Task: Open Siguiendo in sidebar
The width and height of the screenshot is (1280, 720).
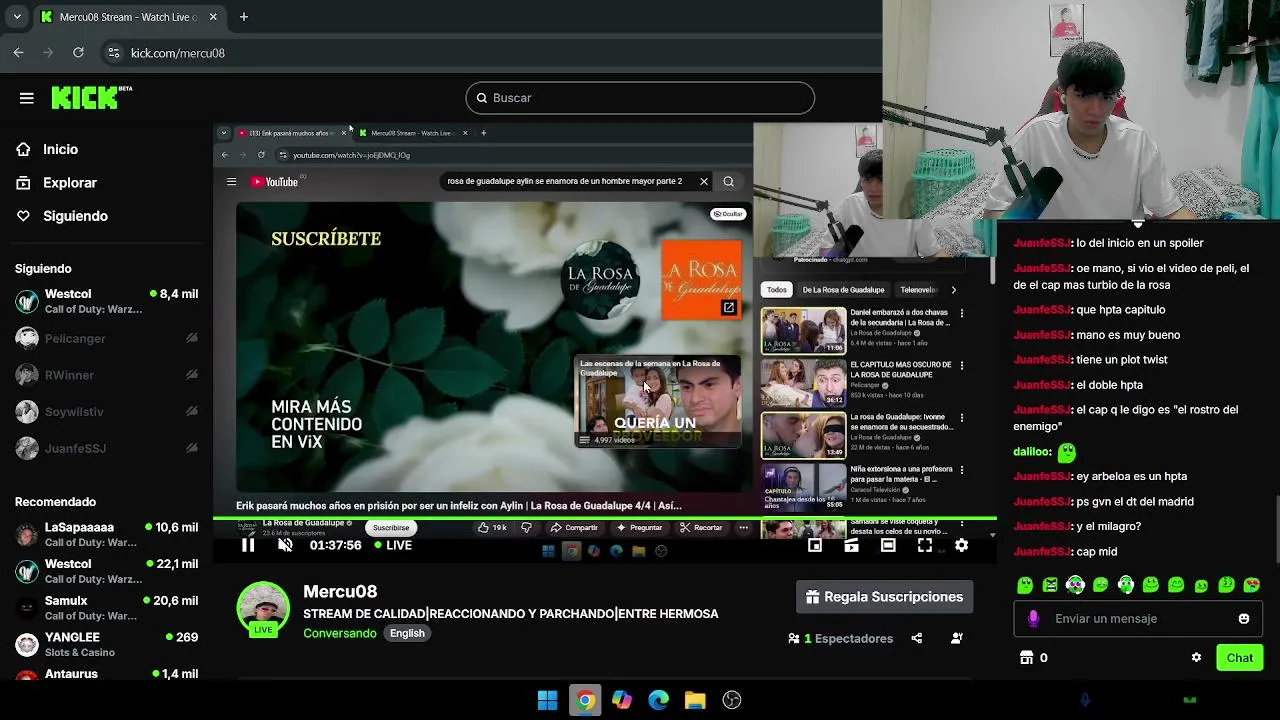Action: coord(75,216)
